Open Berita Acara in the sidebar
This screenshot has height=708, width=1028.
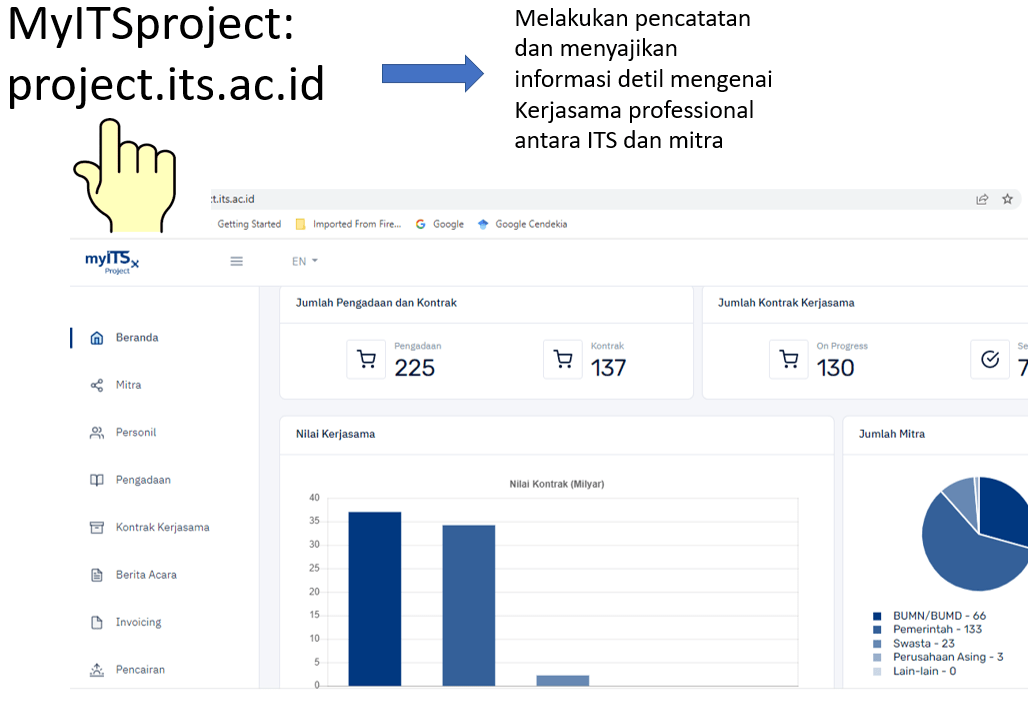point(146,575)
